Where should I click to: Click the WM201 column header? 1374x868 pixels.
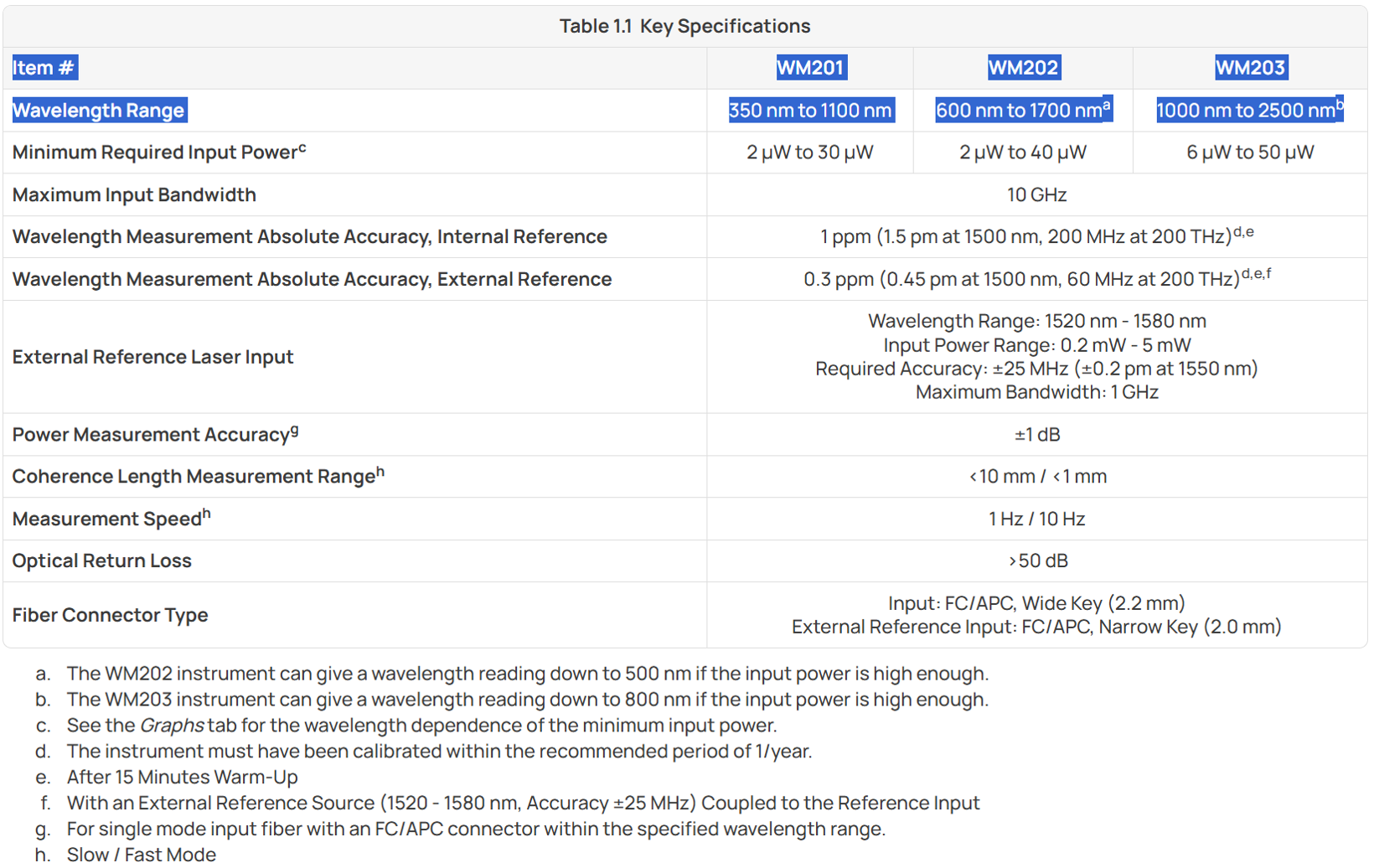[810, 68]
